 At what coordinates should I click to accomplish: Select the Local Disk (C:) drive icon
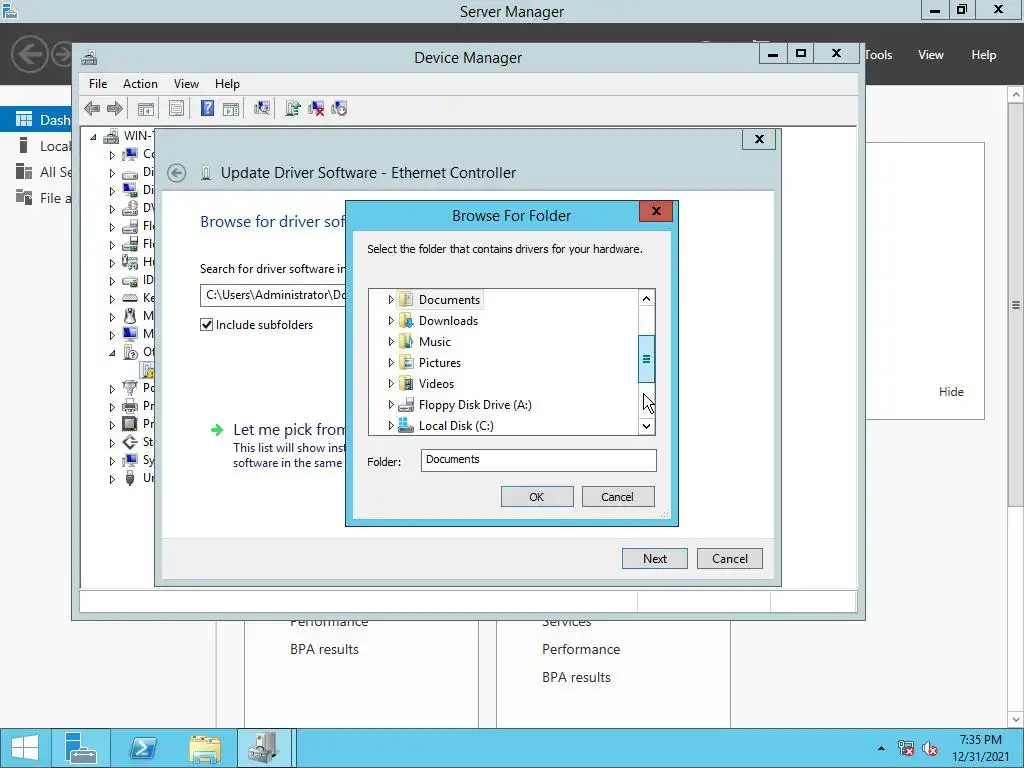(x=406, y=425)
